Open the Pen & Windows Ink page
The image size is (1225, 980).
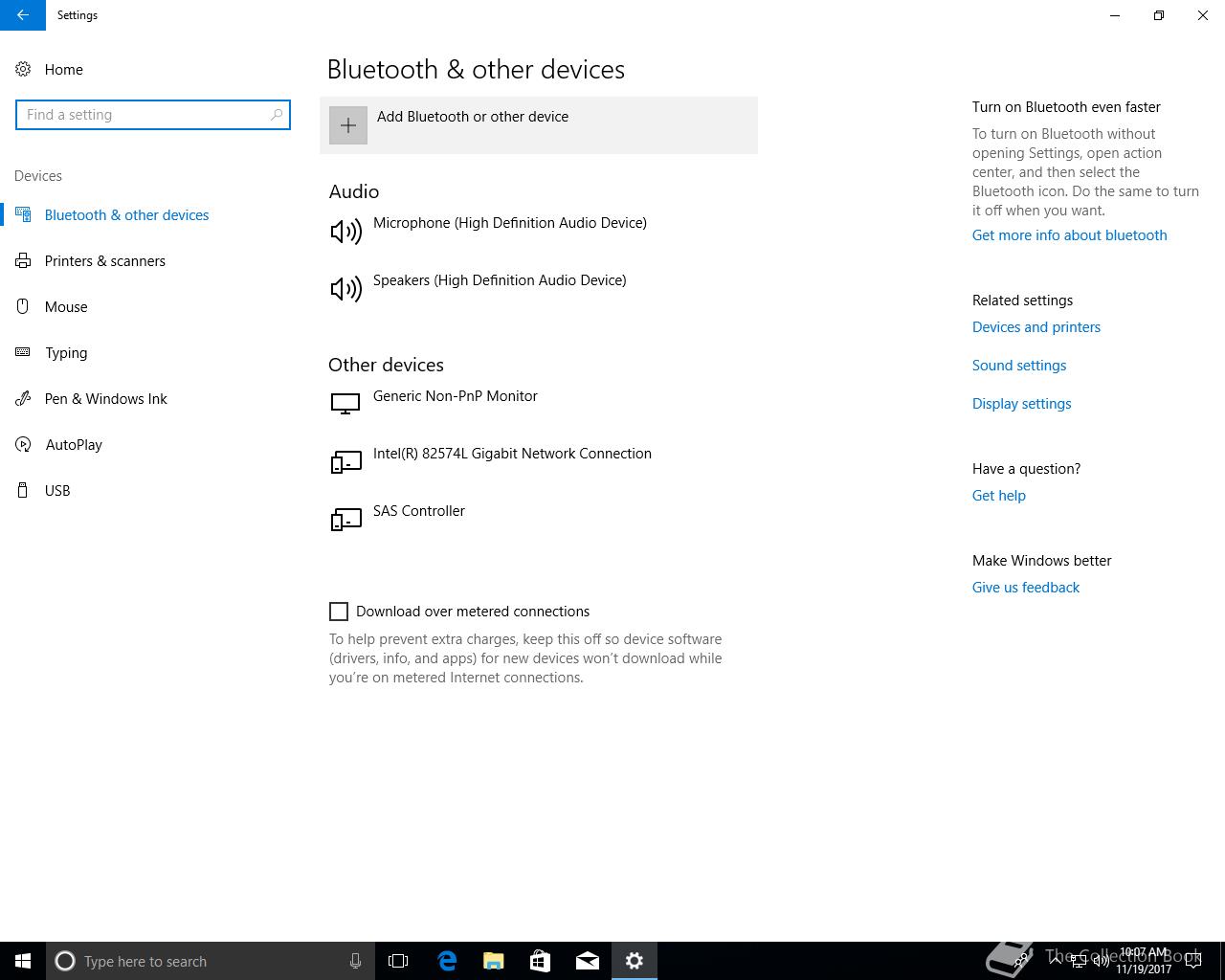pyautogui.click(x=106, y=399)
